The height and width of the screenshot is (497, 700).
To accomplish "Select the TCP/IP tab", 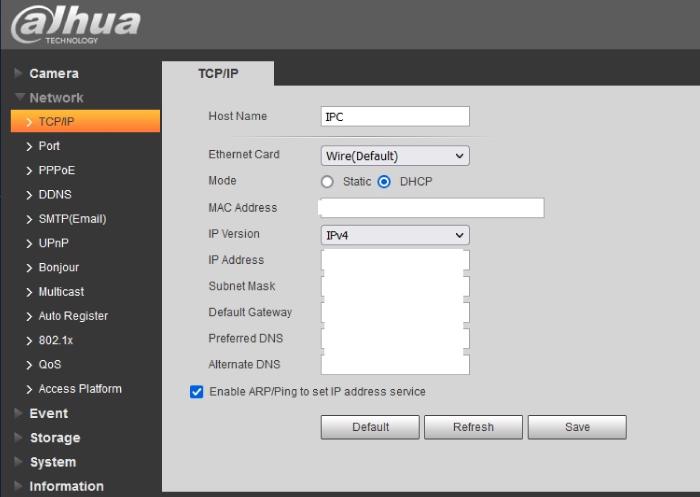I will coord(218,74).
